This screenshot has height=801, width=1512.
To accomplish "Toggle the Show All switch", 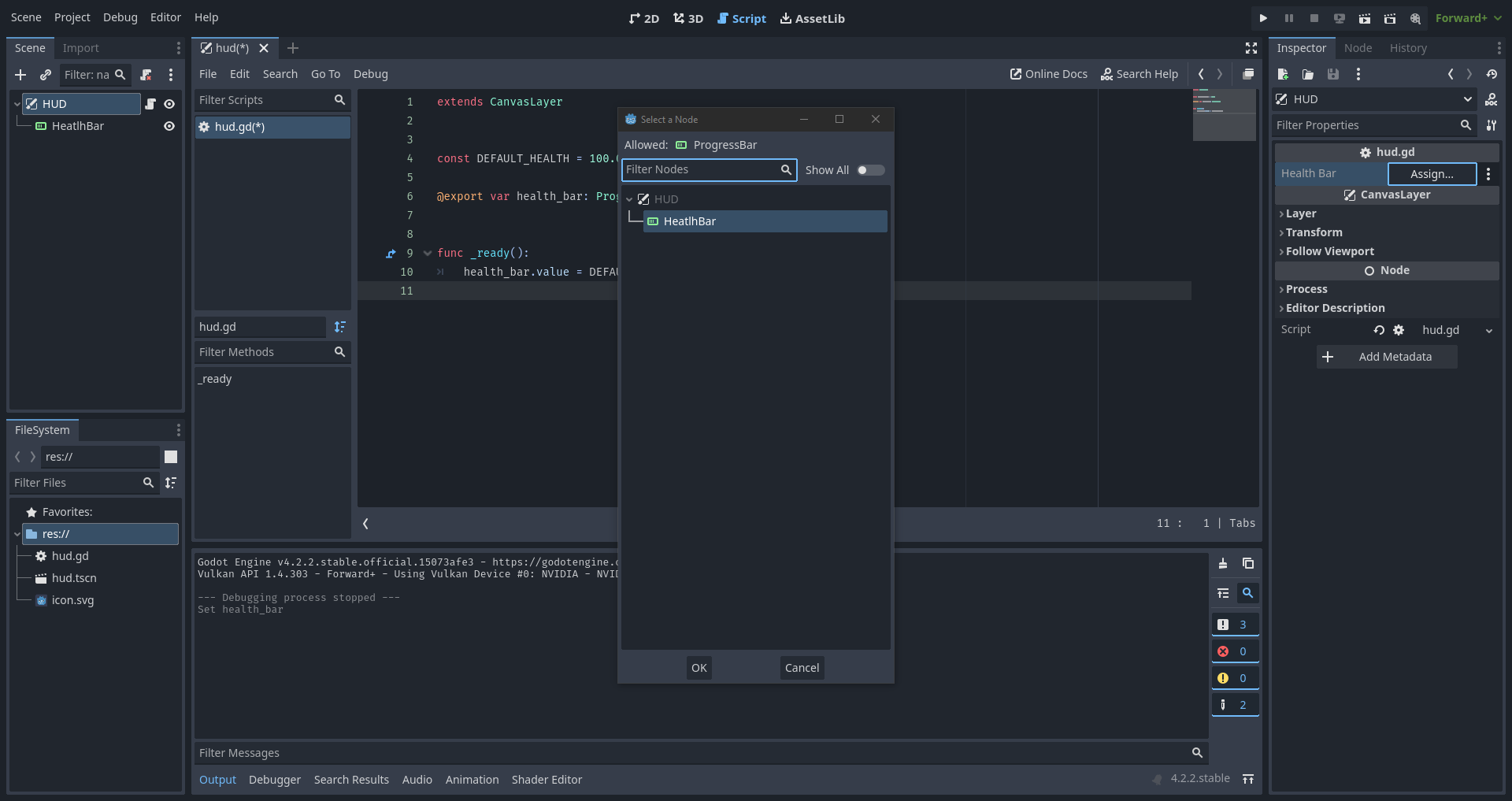I will point(871,170).
